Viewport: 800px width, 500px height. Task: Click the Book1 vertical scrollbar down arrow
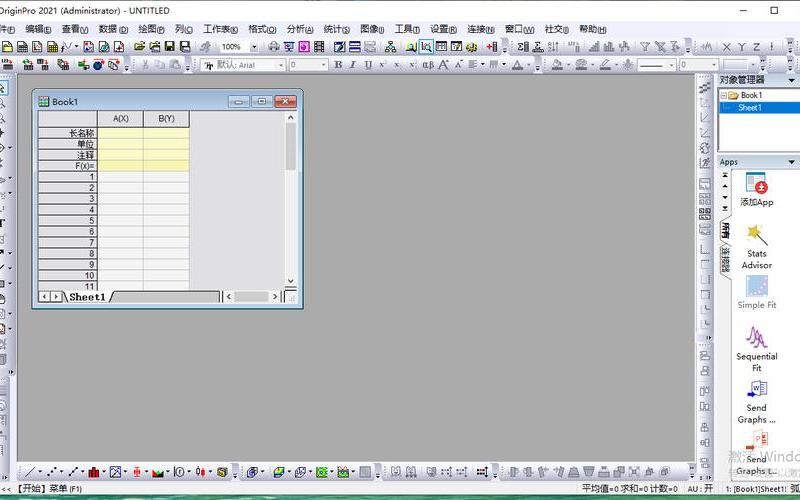point(290,281)
